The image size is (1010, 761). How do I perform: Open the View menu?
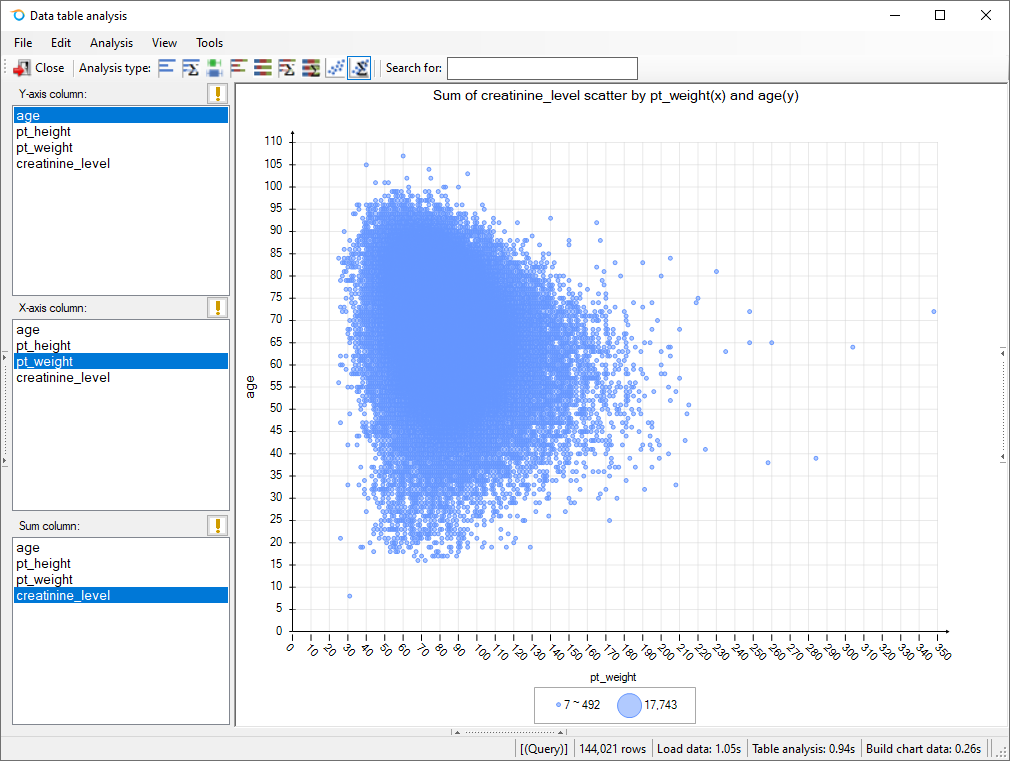tap(164, 43)
